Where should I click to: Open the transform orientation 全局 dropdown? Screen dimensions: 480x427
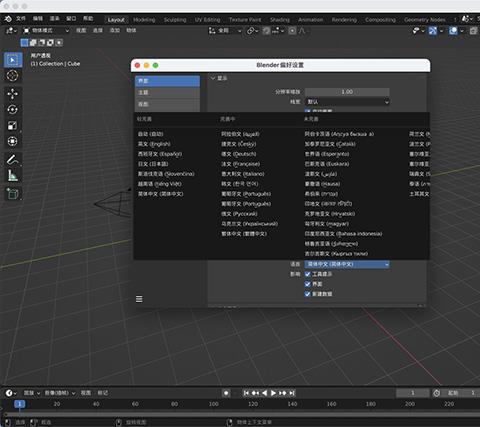click(x=225, y=31)
